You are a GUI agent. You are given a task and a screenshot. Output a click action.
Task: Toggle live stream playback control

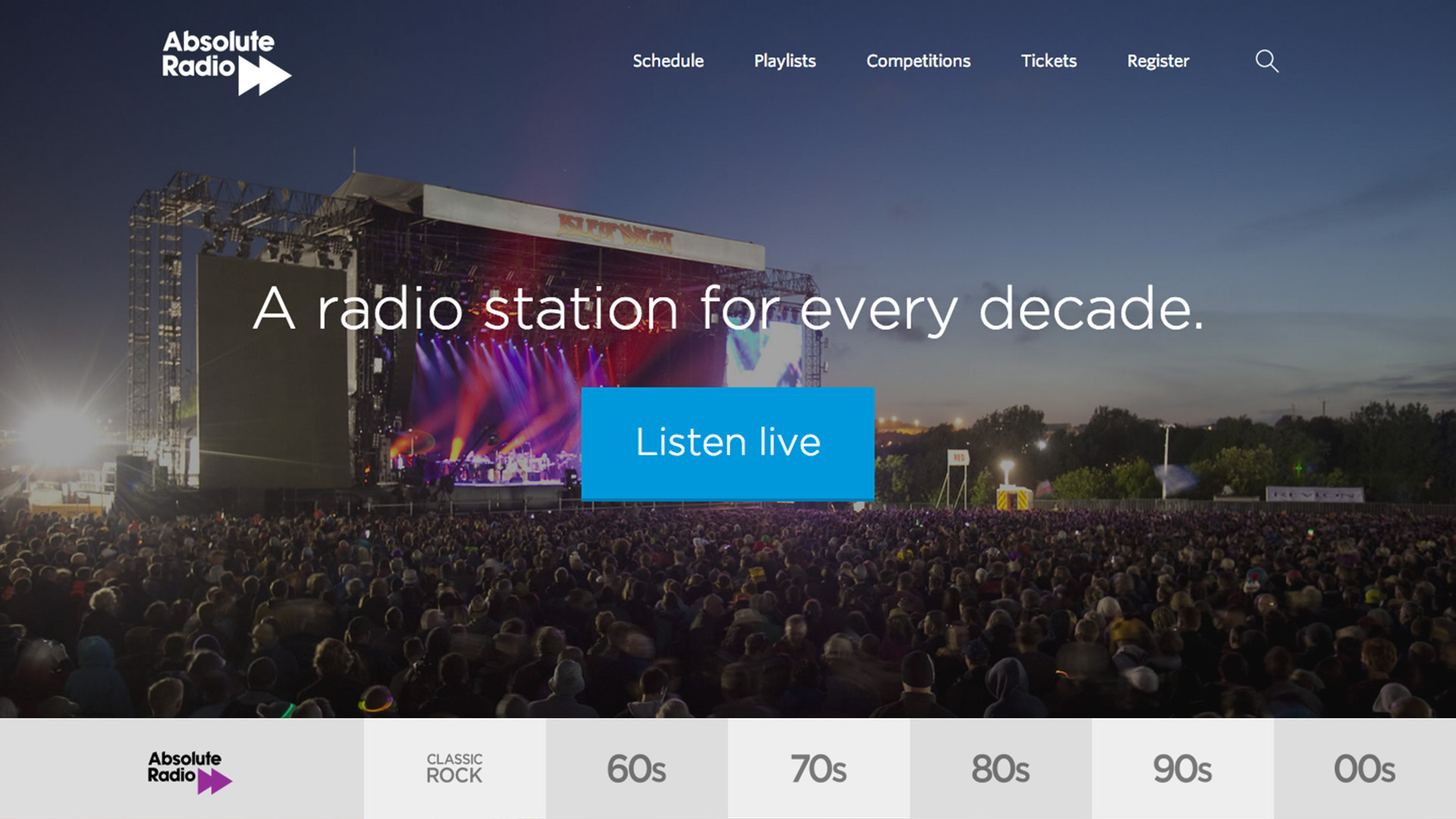[728, 443]
